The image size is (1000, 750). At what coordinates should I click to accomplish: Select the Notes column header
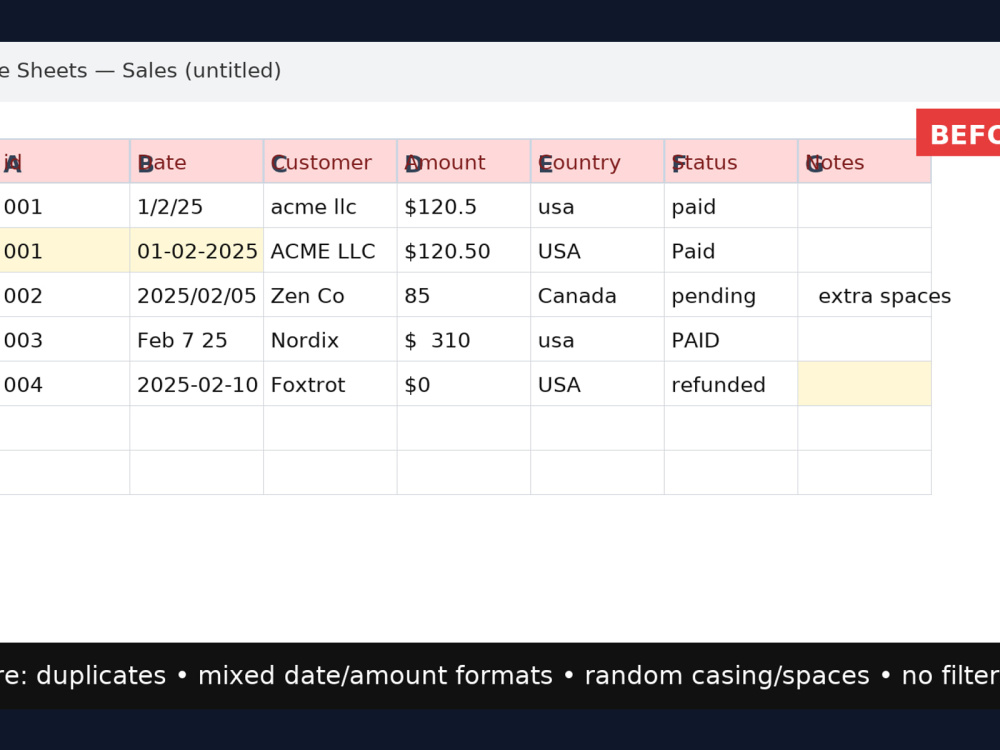point(865,161)
